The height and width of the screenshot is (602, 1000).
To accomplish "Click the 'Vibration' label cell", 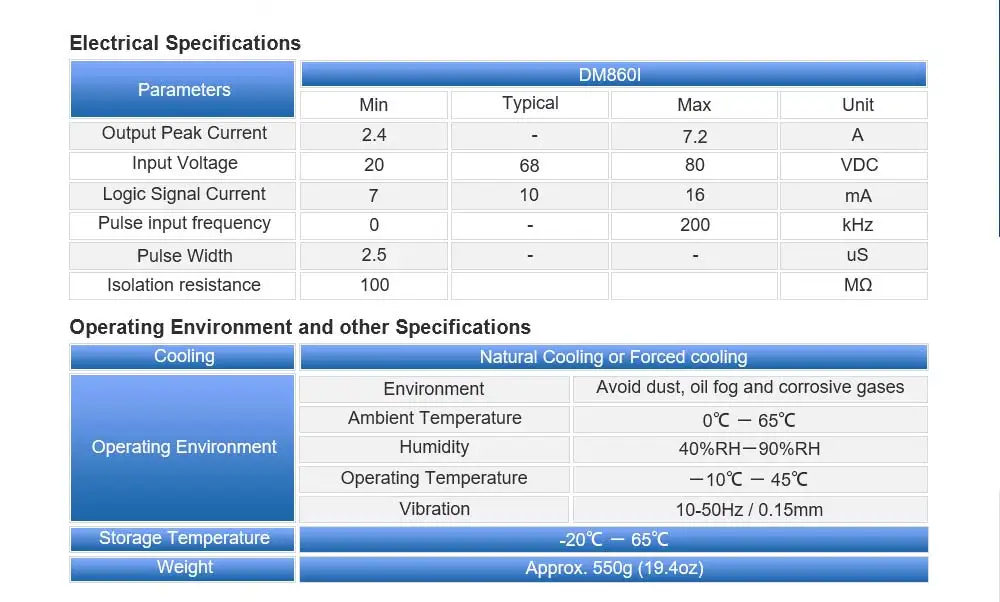I will [x=434, y=509].
